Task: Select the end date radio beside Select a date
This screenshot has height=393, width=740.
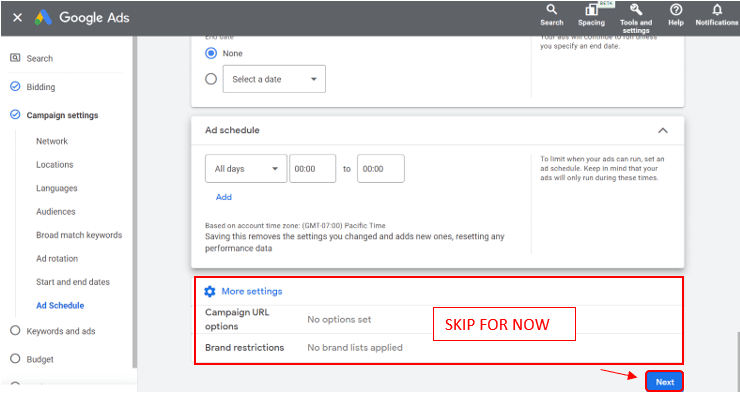Action: [x=211, y=79]
